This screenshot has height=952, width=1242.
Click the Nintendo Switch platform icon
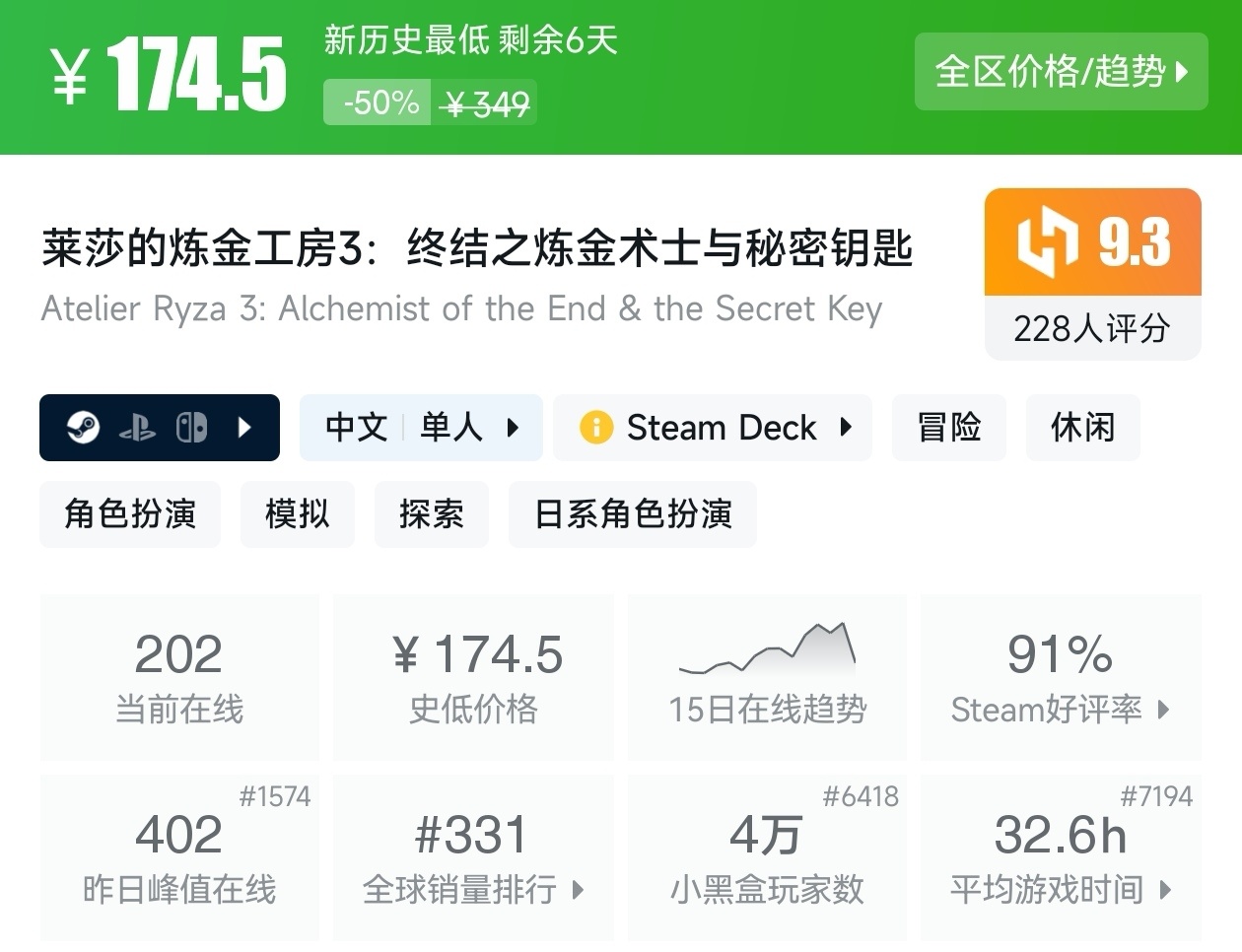(x=191, y=428)
